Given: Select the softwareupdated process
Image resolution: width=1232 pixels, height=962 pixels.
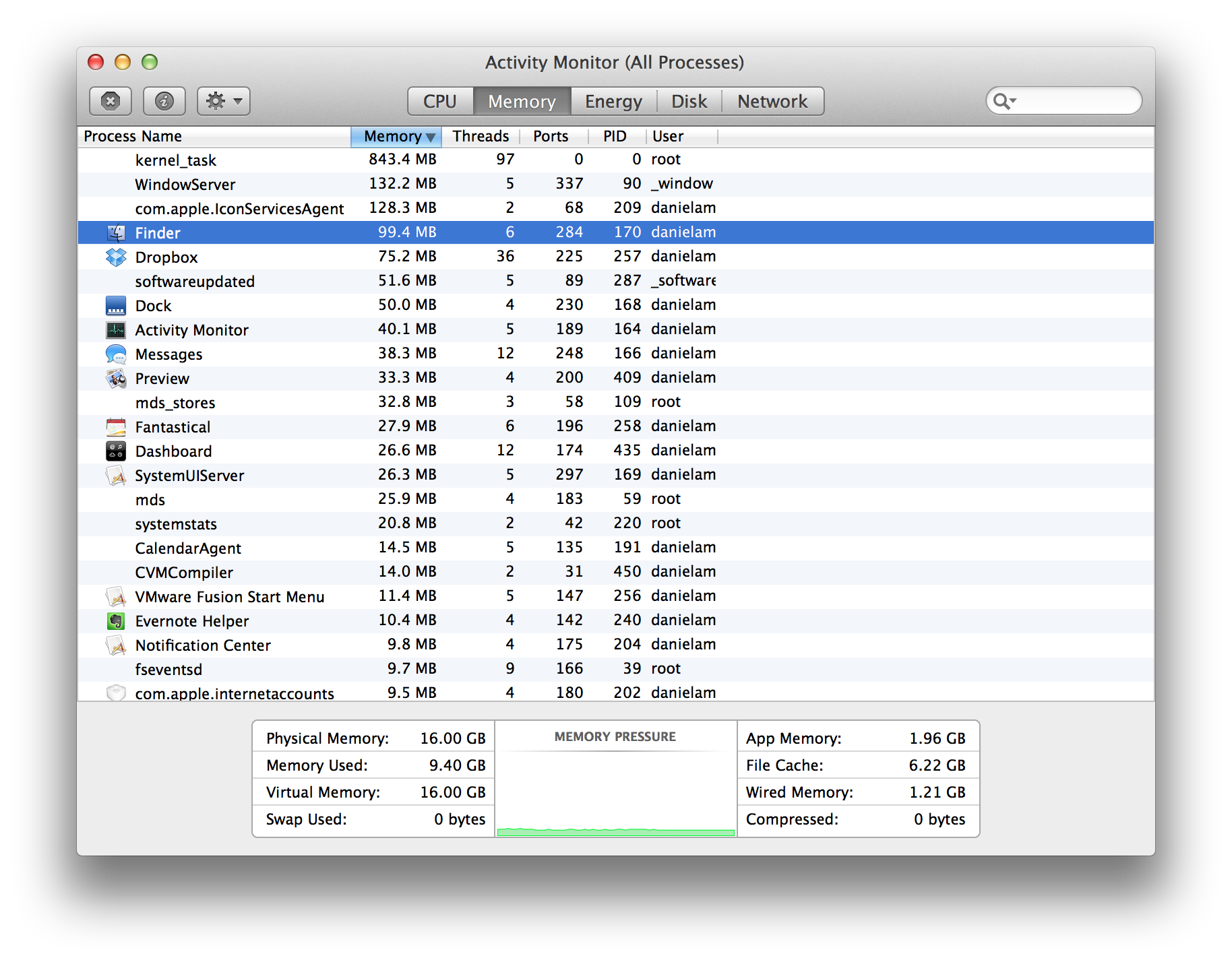Looking at the screenshot, I should 615,281.
